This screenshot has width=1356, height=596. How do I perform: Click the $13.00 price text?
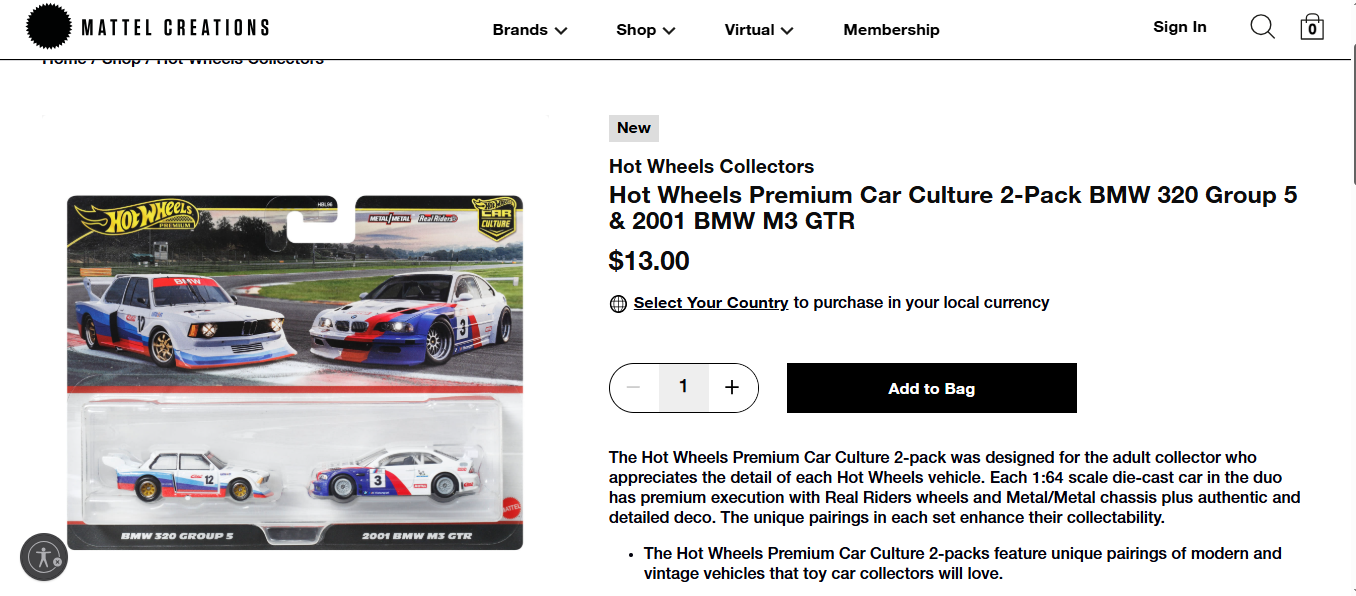tap(649, 261)
